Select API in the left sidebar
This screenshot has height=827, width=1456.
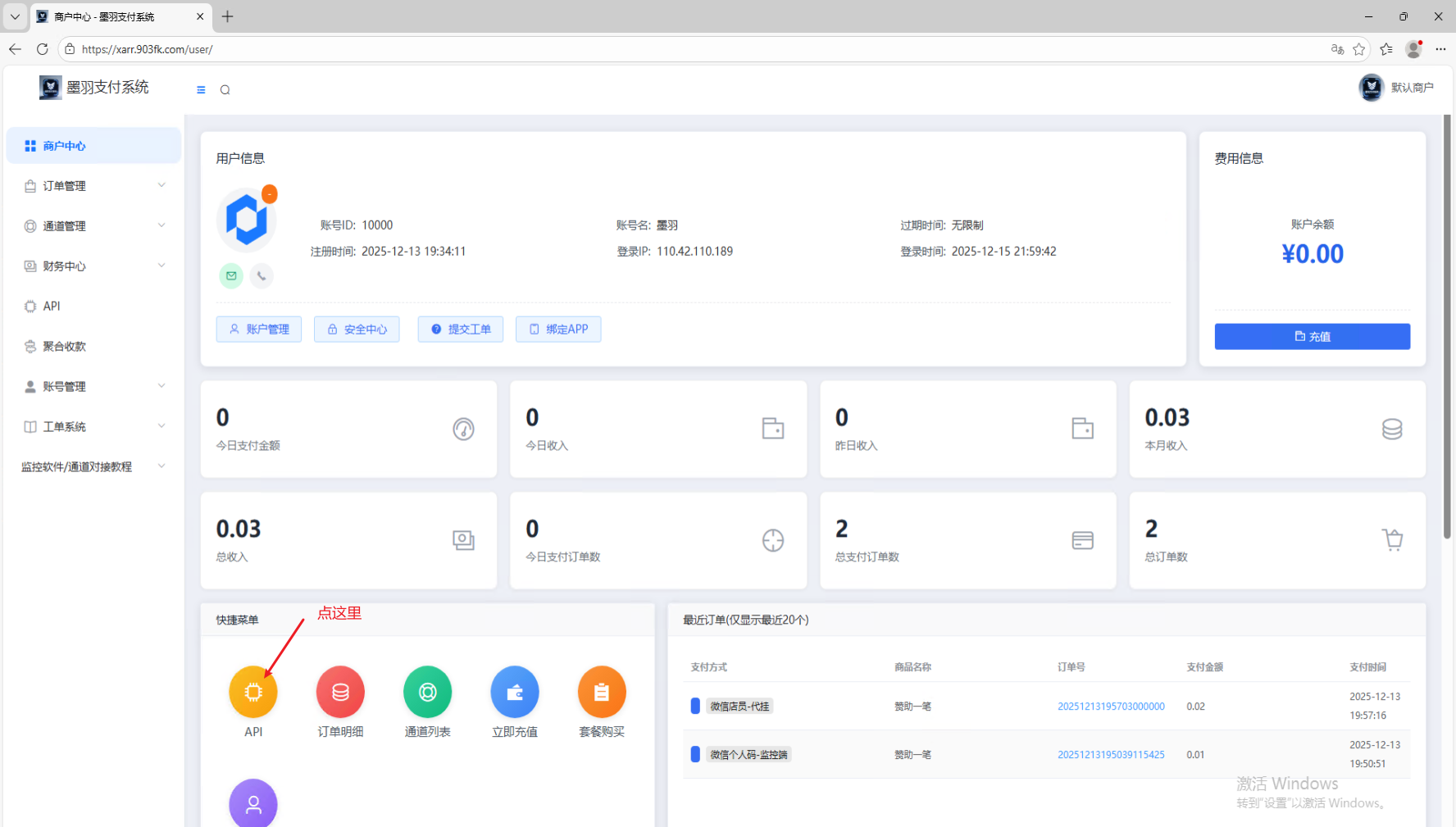point(52,307)
